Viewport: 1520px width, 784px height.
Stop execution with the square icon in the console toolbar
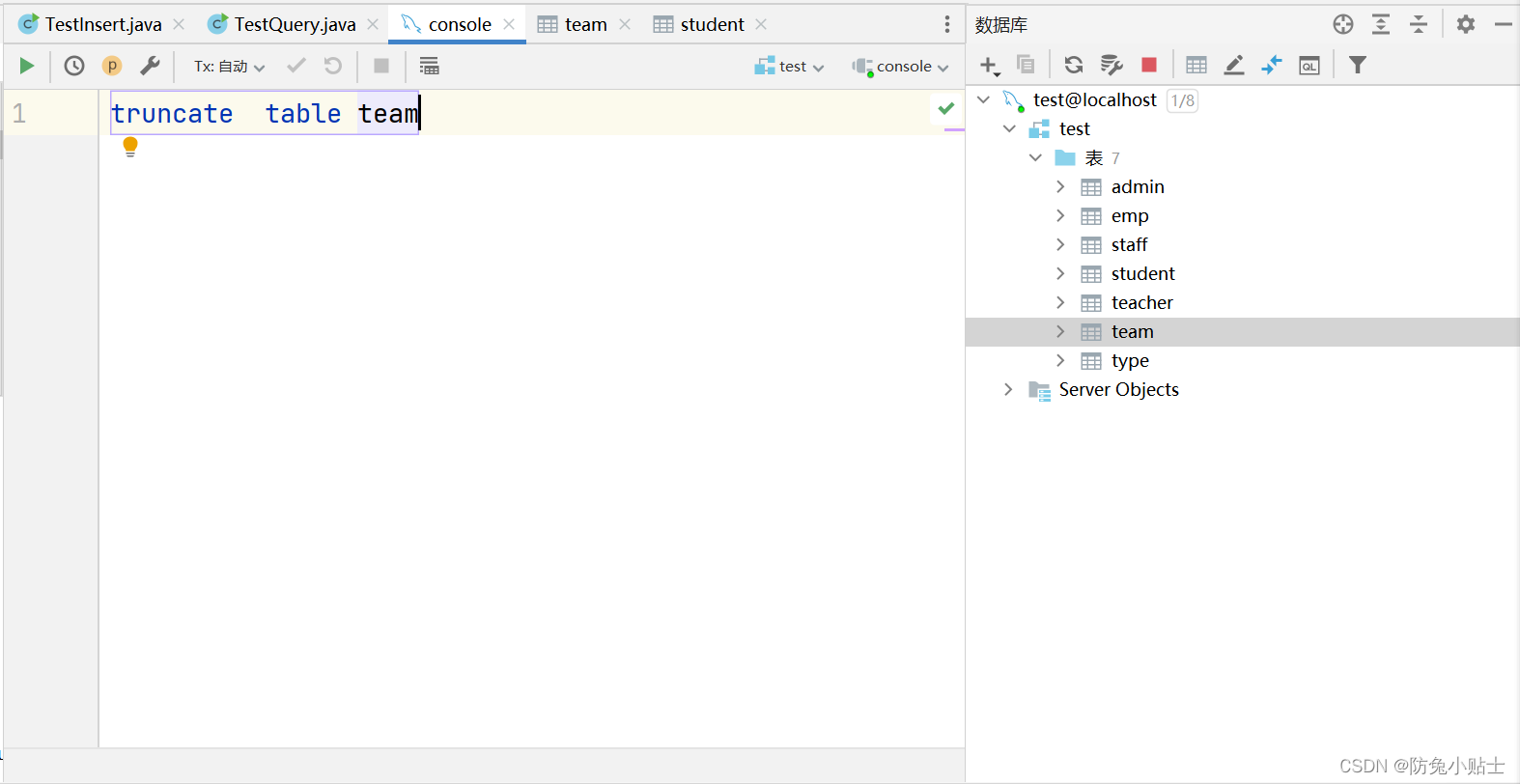381,66
